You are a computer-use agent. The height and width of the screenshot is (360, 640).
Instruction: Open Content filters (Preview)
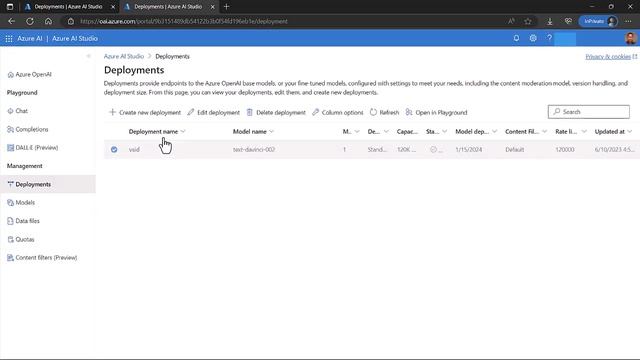(x=42, y=258)
